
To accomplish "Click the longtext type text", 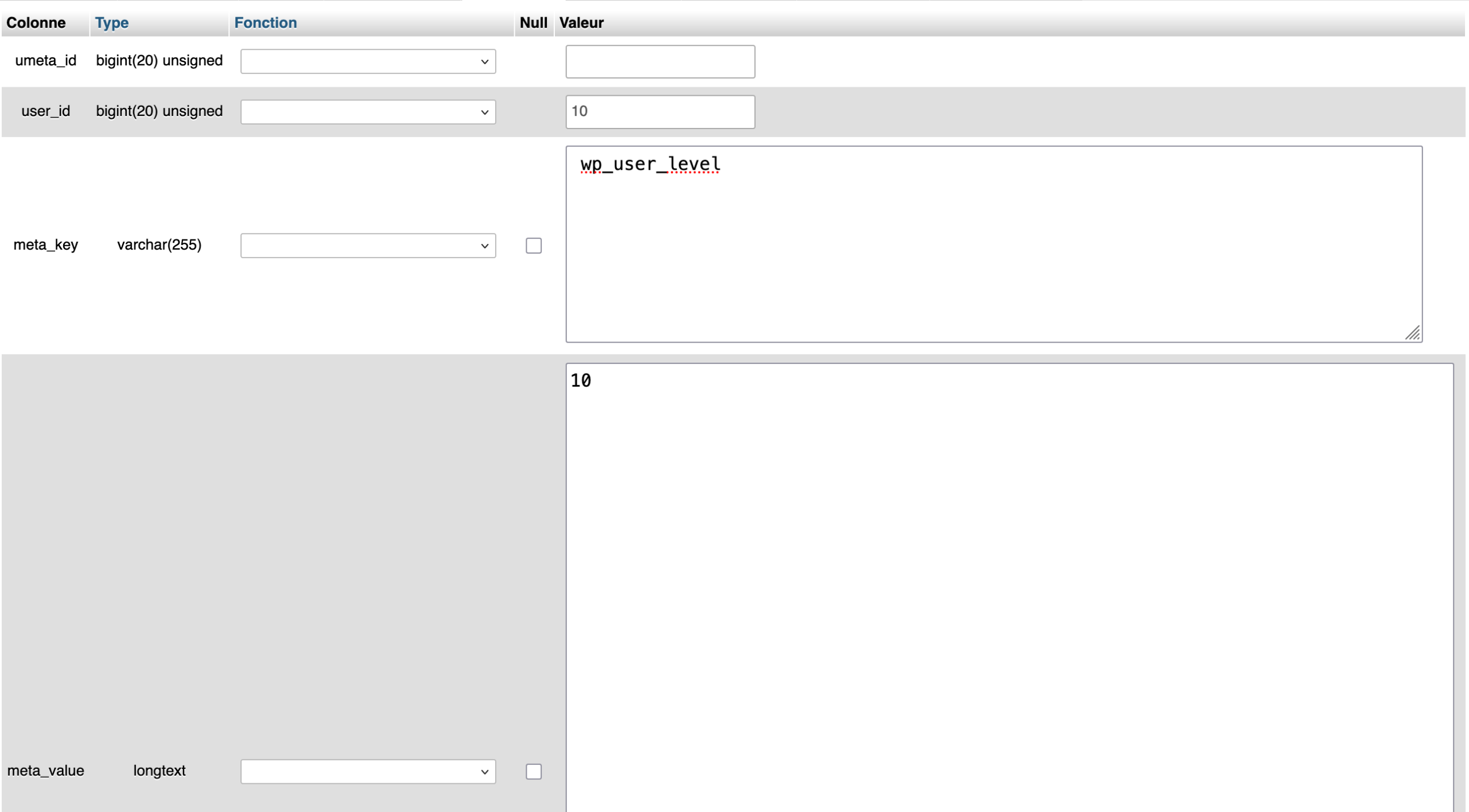I will 160,771.
